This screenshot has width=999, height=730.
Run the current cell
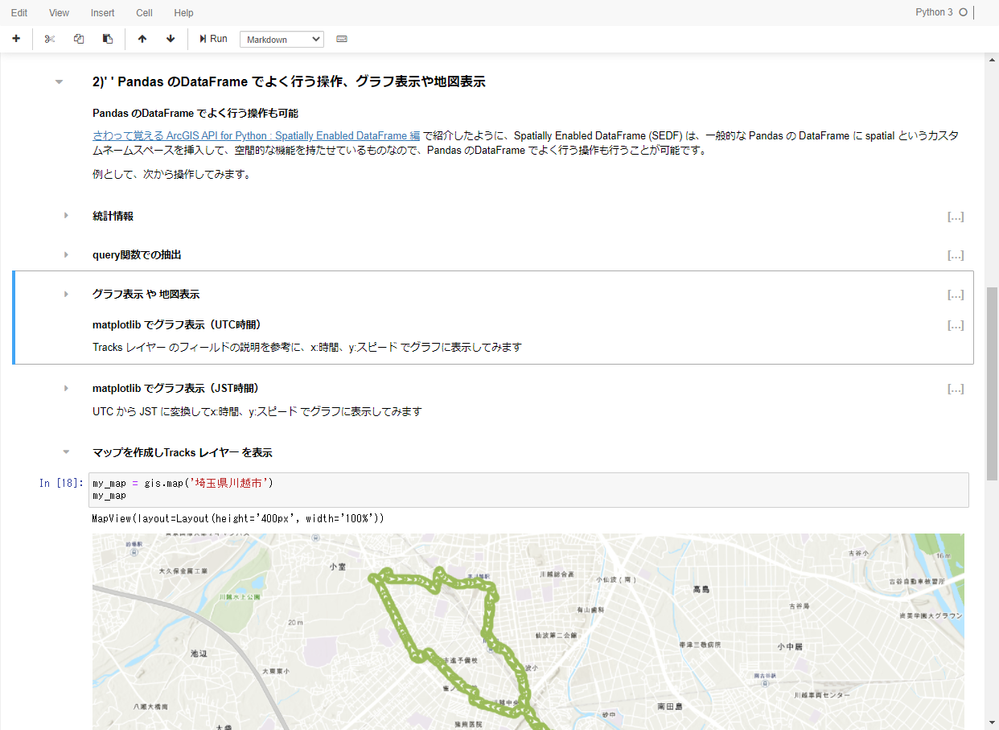[x=213, y=39]
